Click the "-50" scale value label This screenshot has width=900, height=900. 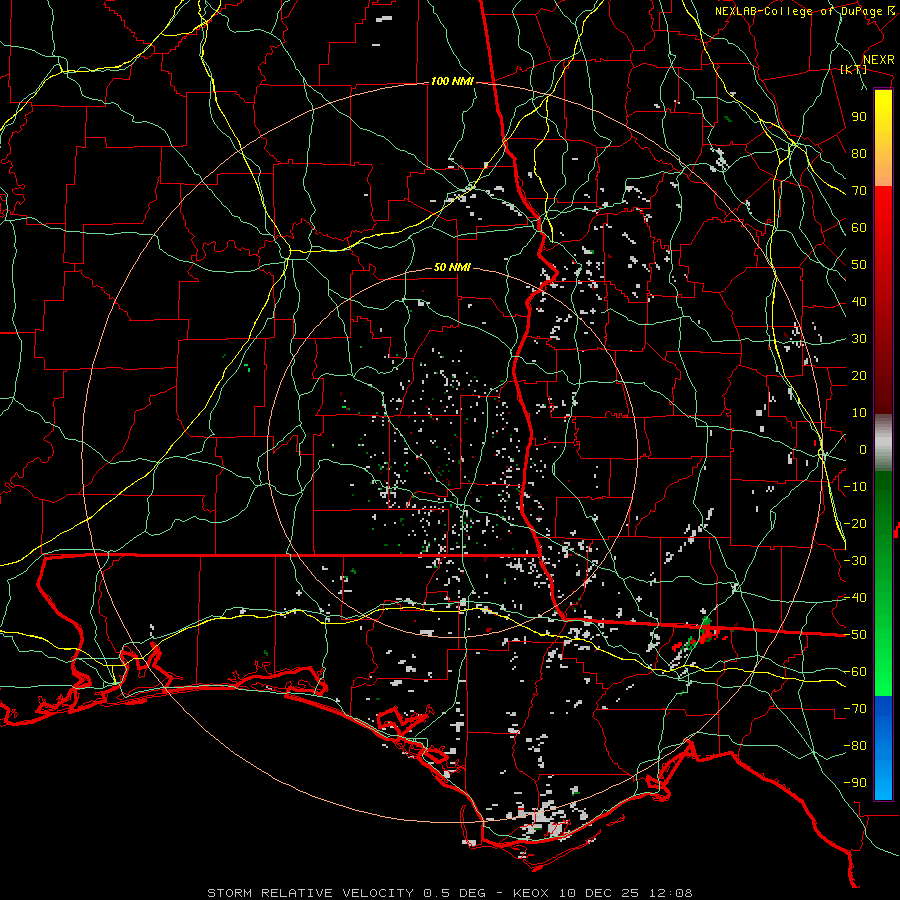pyautogui.click(x=855, y=635)
